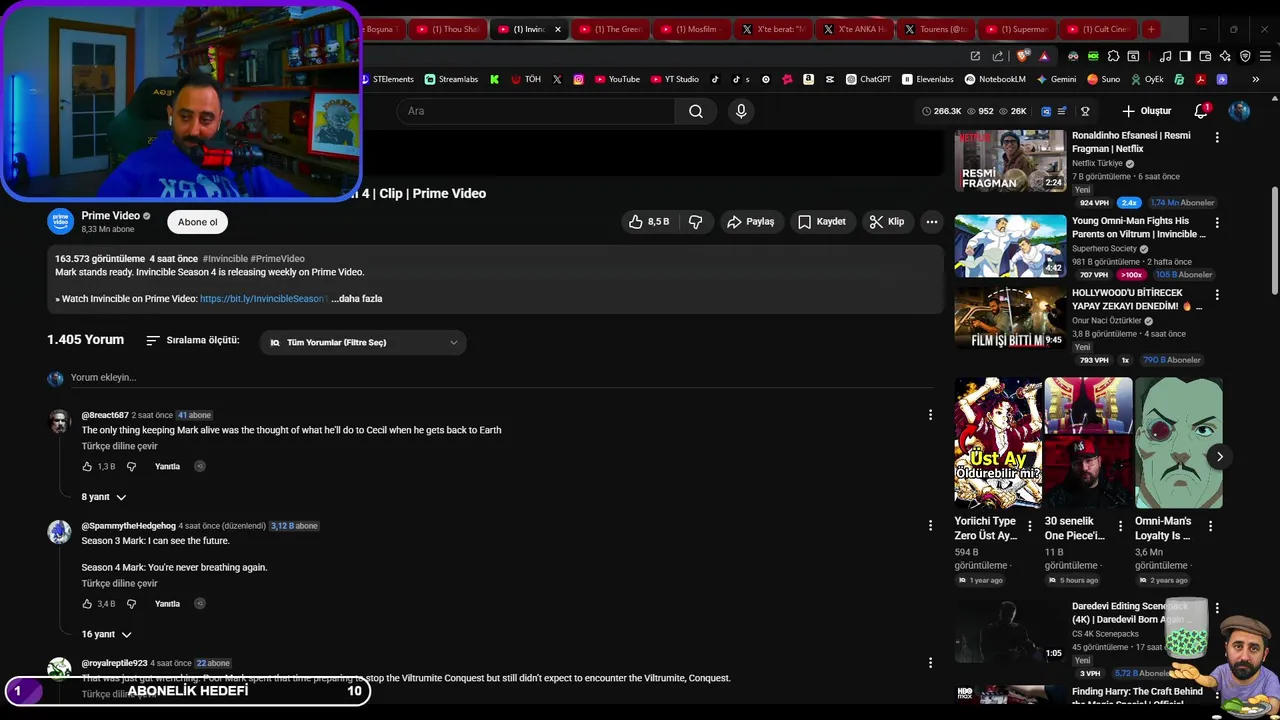Open the Paylaş share dialog

pos(751,222)
